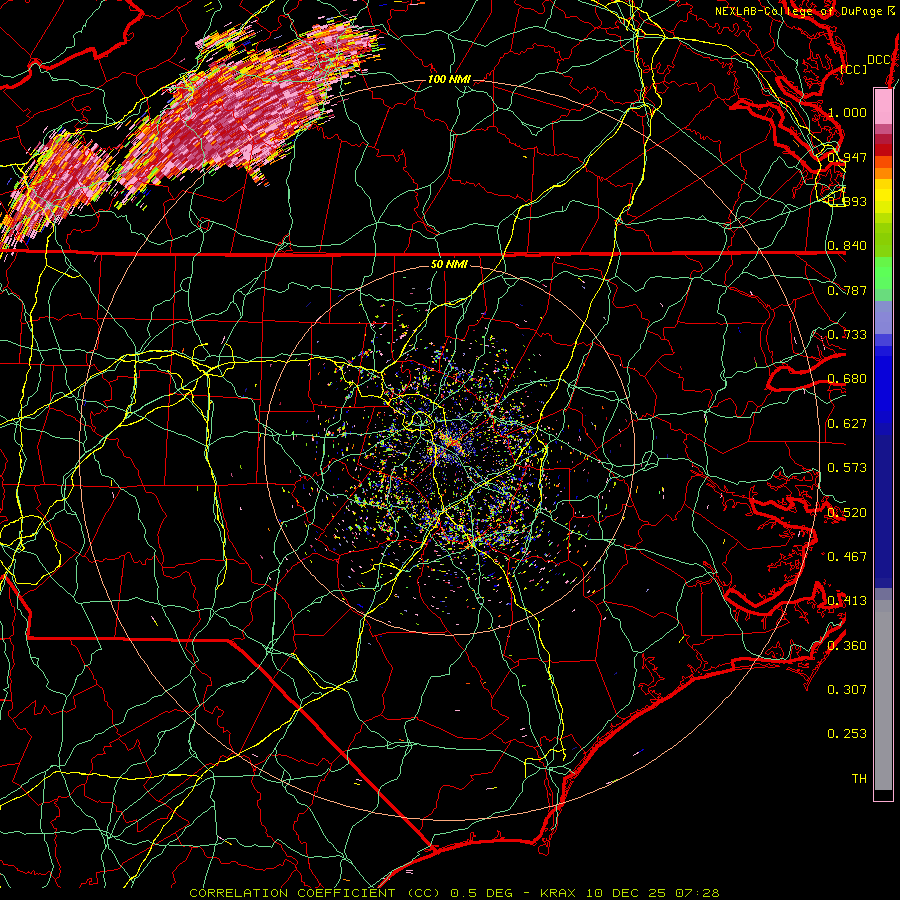The width and height of the screenshot is (900, 900).
Task: Click the 0.840 legend value
Action: click(847, 246)
